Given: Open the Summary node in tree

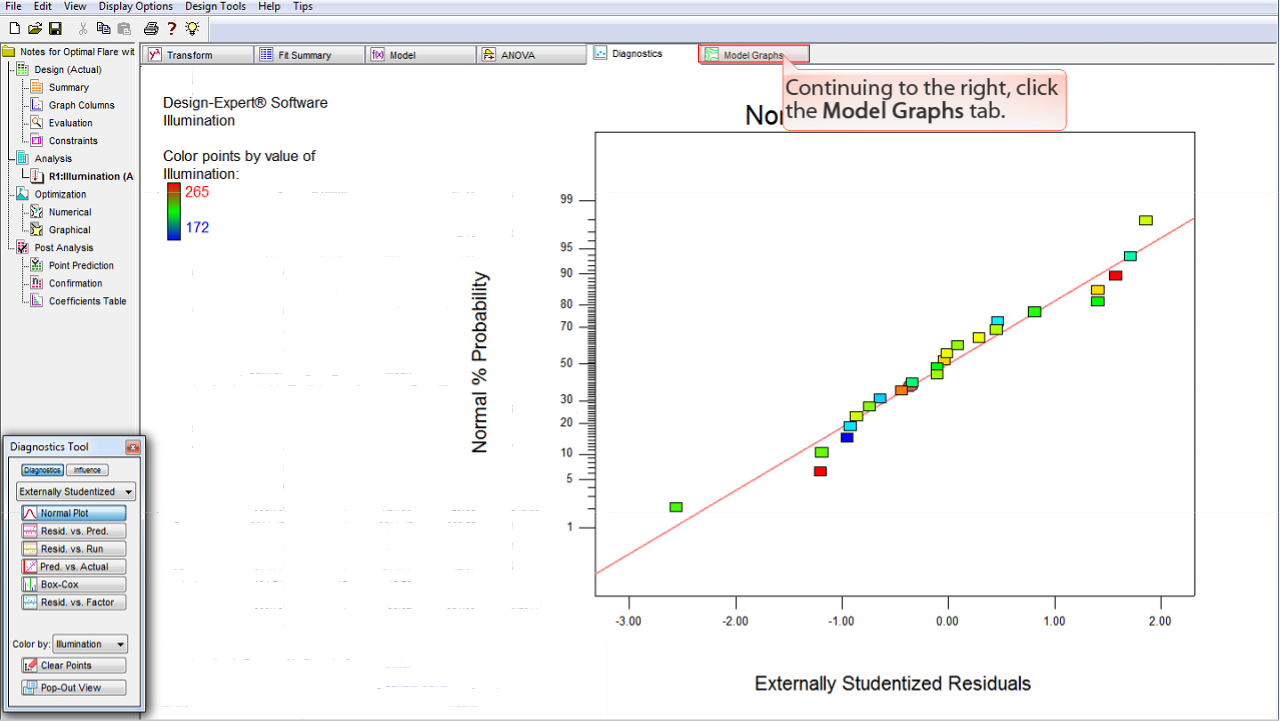Looking at the screenshot, I should [60, 88].
